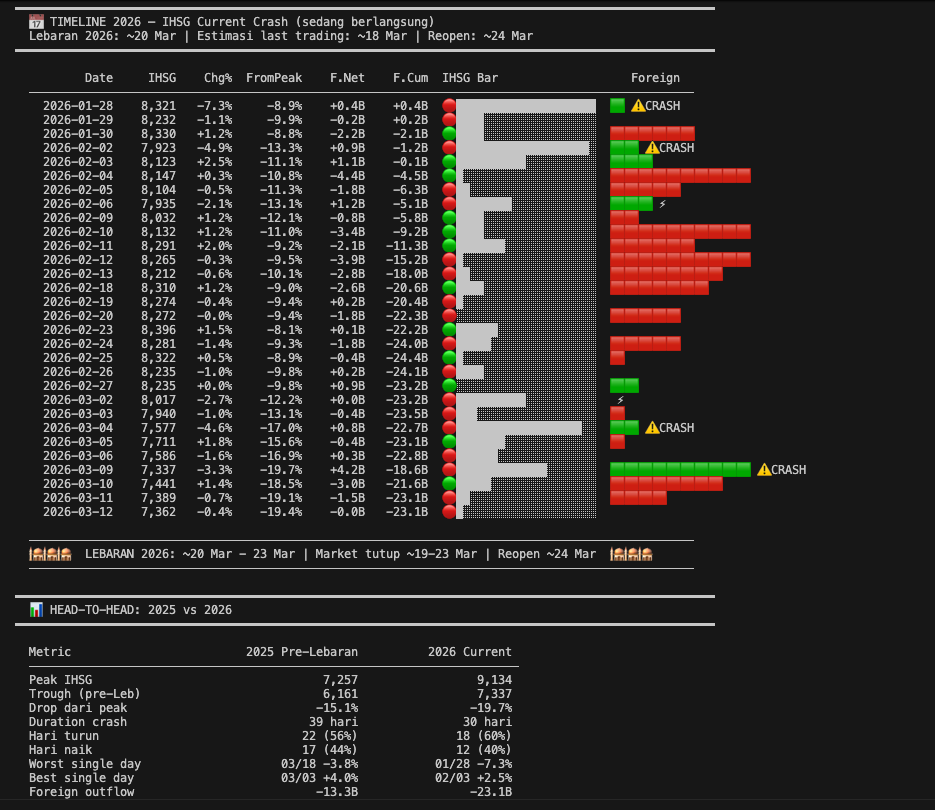
Task: Click the calendar icon beside TIMELINE 2026
Action: 36,21
